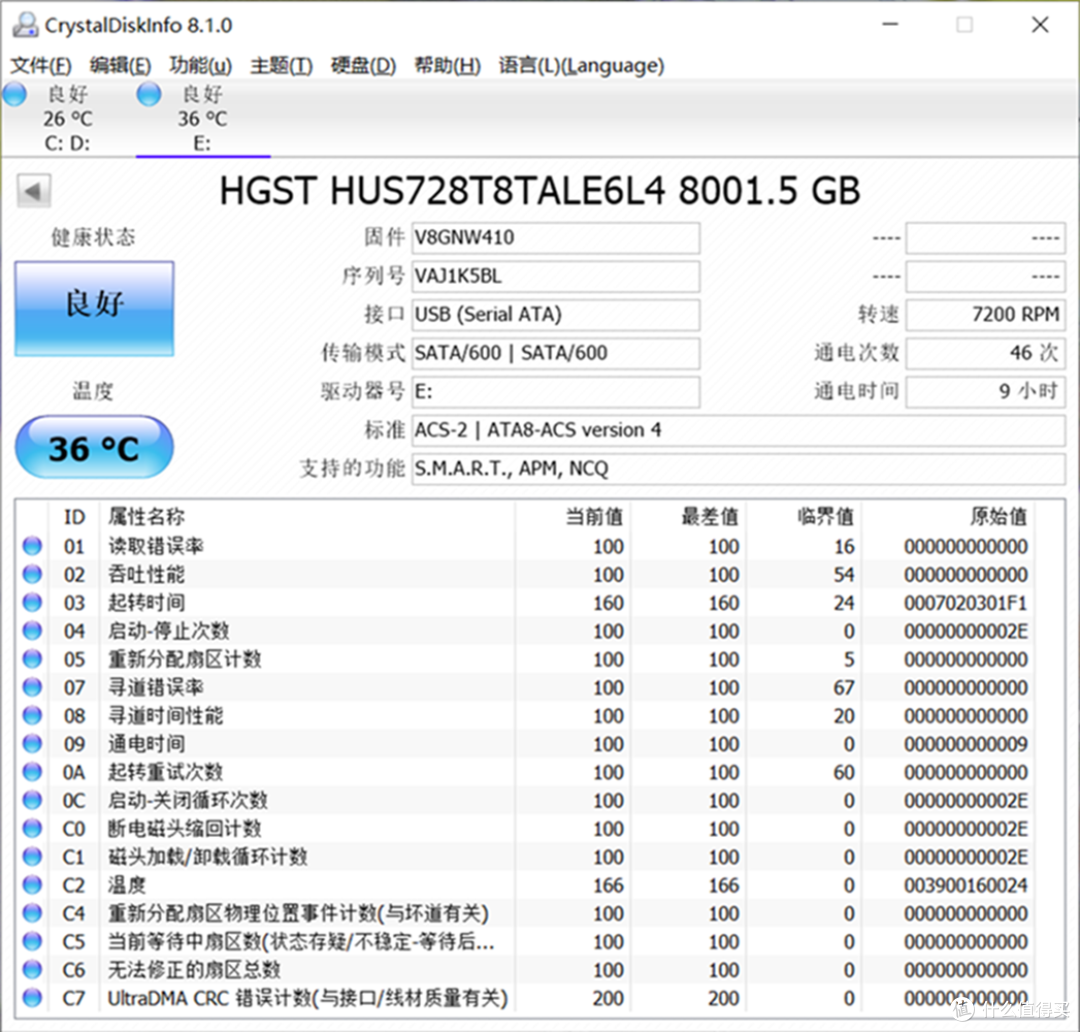The image size is (1080, 1032).
Task: Select the 读取错误率 attribute name
Action: (156, 546)
